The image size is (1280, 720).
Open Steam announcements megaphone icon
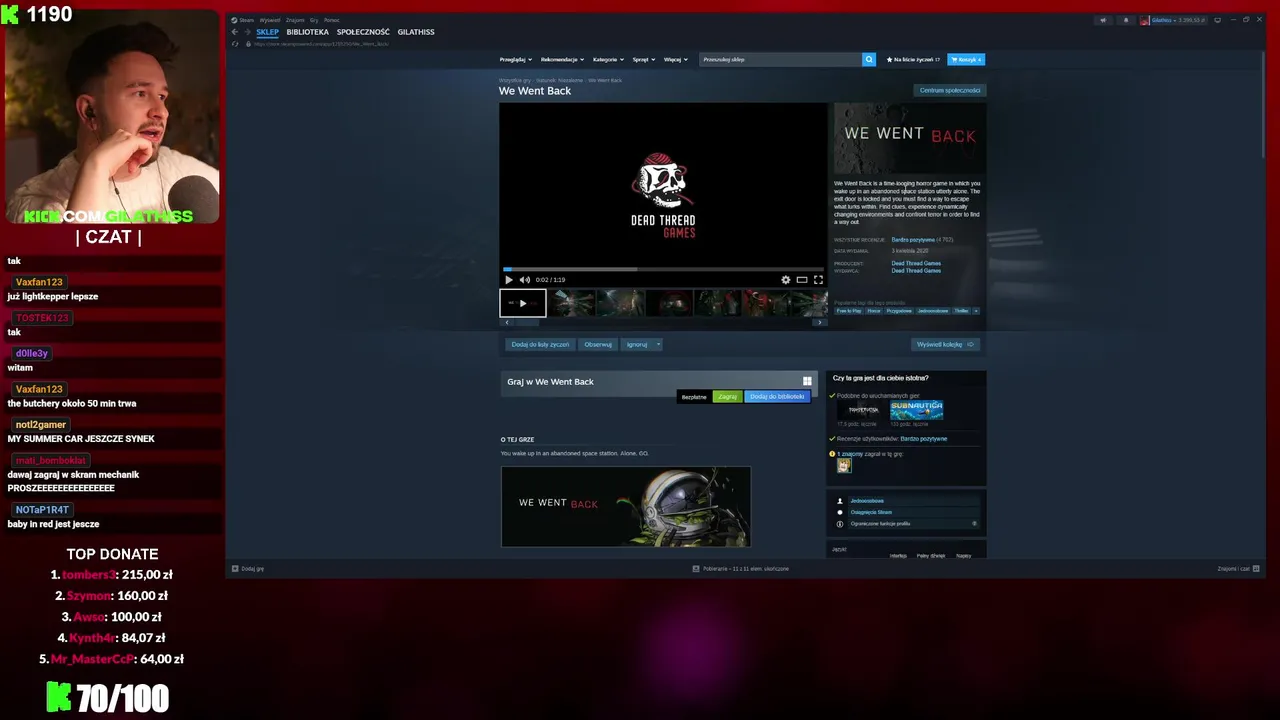(x=1103, y=20)
